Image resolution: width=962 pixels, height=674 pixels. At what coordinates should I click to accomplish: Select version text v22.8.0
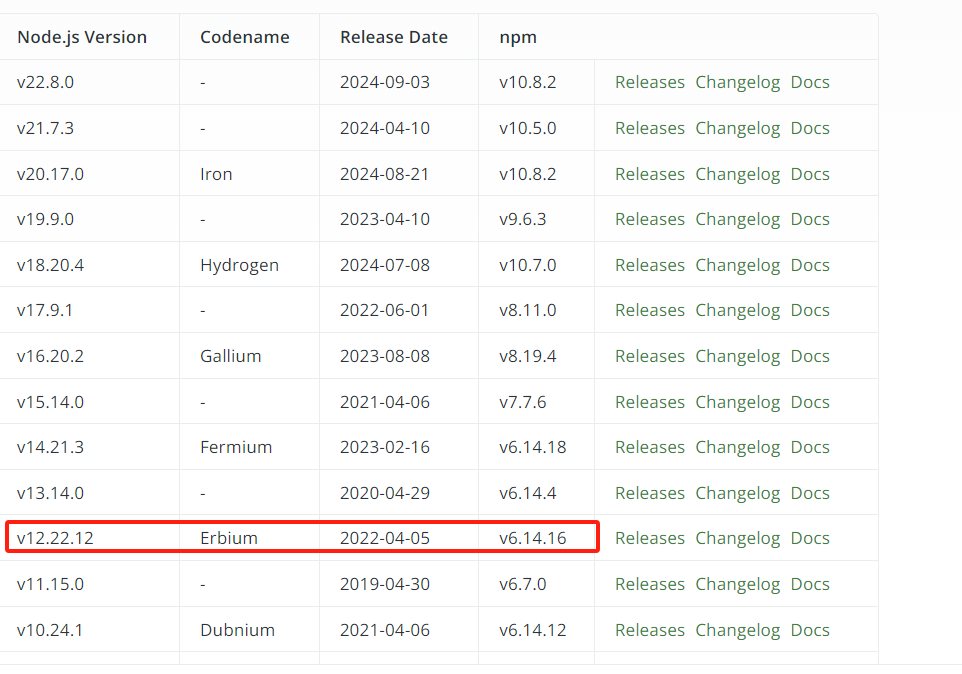click(x=45, y=82)
